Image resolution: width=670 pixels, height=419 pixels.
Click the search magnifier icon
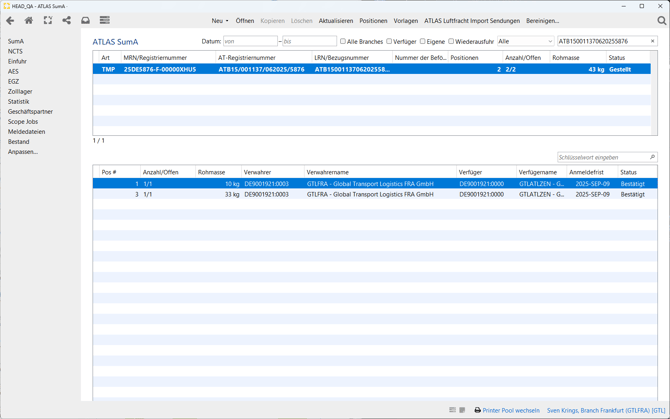(x=661, y=21)
